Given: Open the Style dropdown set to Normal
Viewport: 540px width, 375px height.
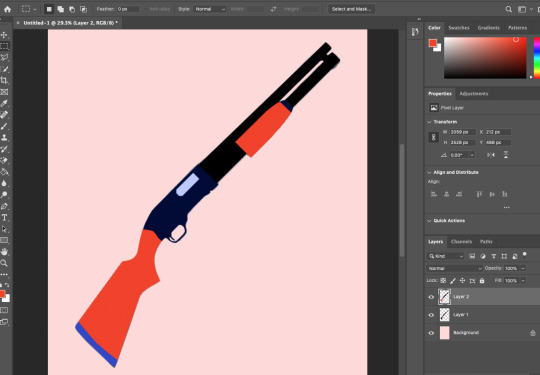Looking at the screenshot, I should pyautogui.click(x=210, y=9).
